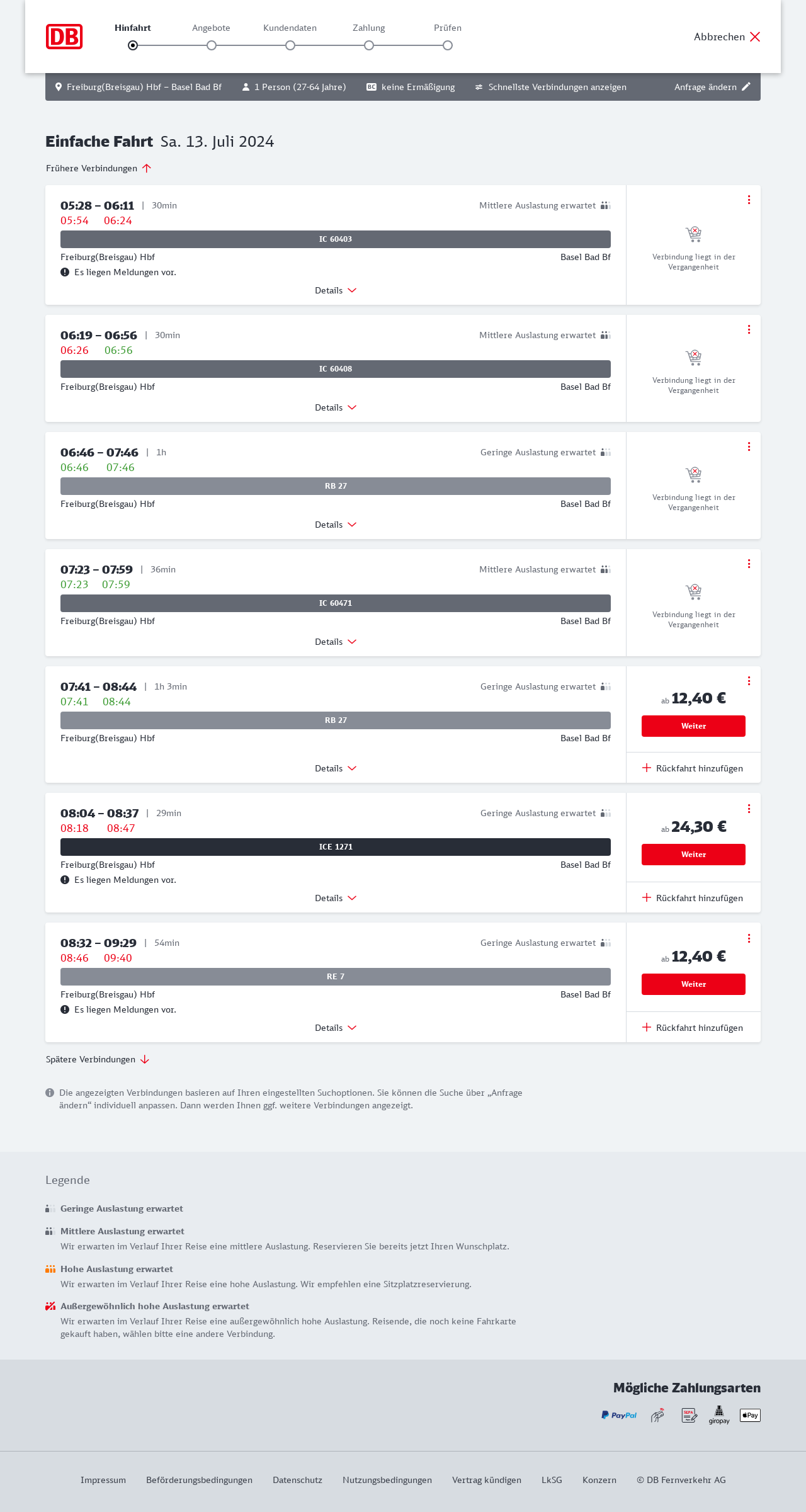Add return trip for 07:41 RB 27 connection
Image resolution: width=806 pixels, height=1512 pixels.
(693, 768)
